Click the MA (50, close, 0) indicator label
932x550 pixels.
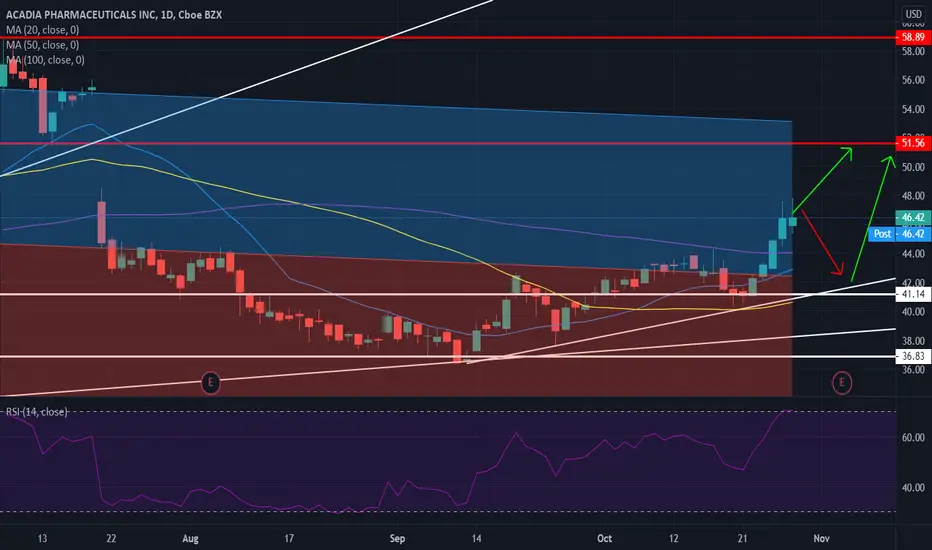coord(42,45)
